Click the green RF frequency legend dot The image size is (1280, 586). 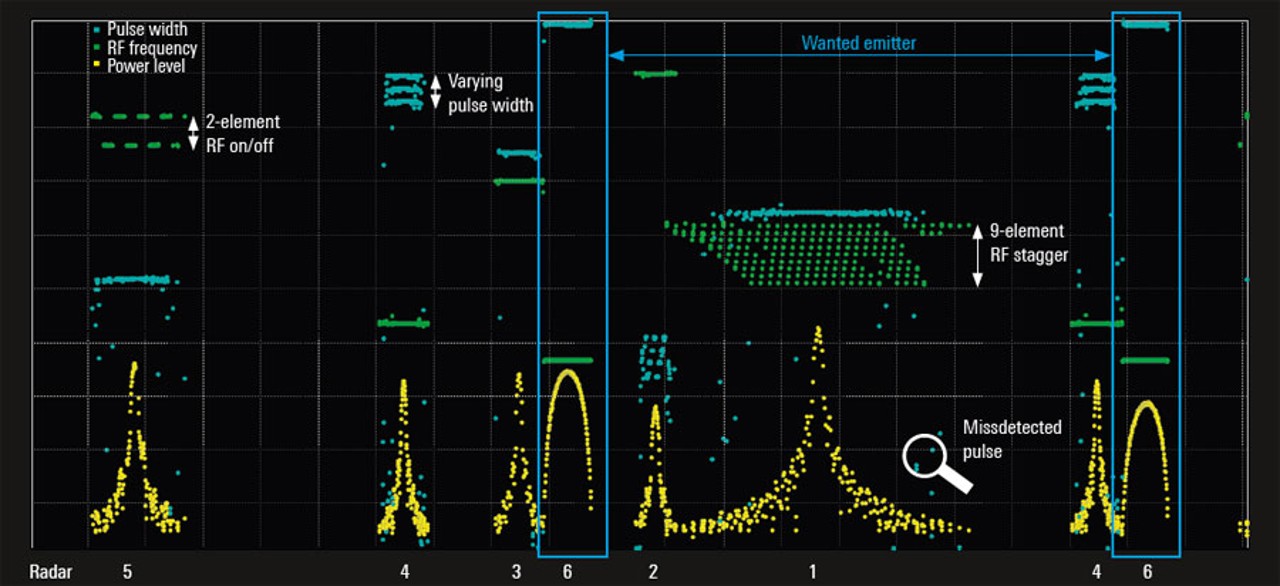tap(96, 48)
